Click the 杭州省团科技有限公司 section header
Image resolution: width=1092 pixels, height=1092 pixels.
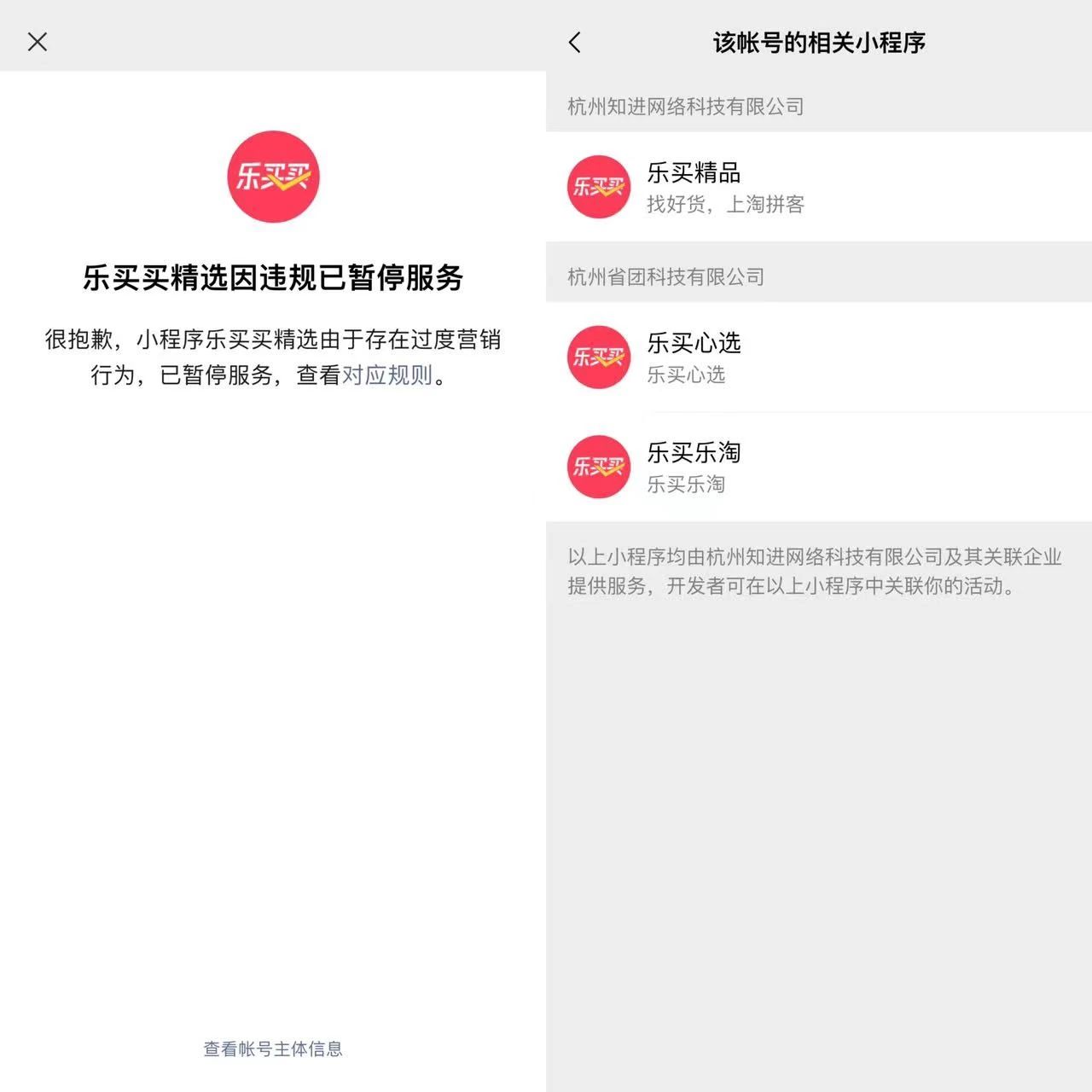pos(666,276)
